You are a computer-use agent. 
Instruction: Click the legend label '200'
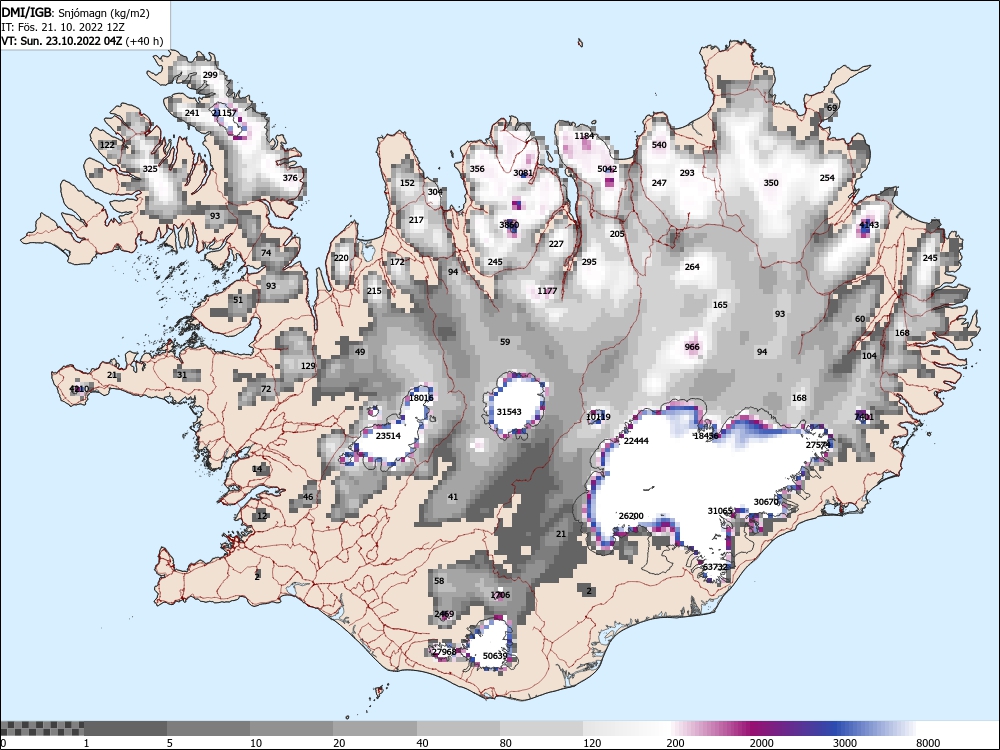[675, 743]
